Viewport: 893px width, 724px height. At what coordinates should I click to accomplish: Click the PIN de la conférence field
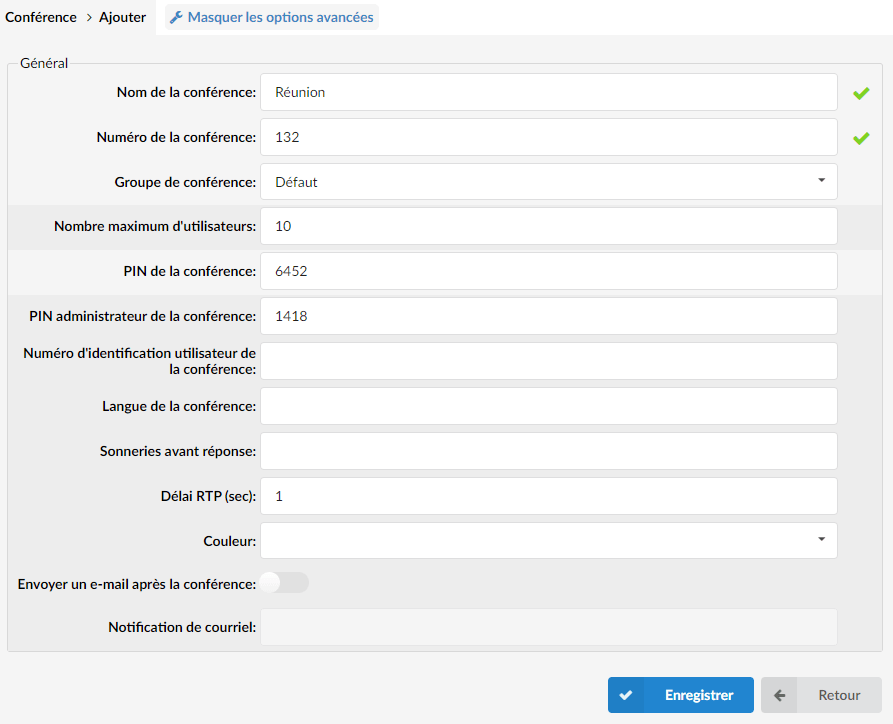548,271
